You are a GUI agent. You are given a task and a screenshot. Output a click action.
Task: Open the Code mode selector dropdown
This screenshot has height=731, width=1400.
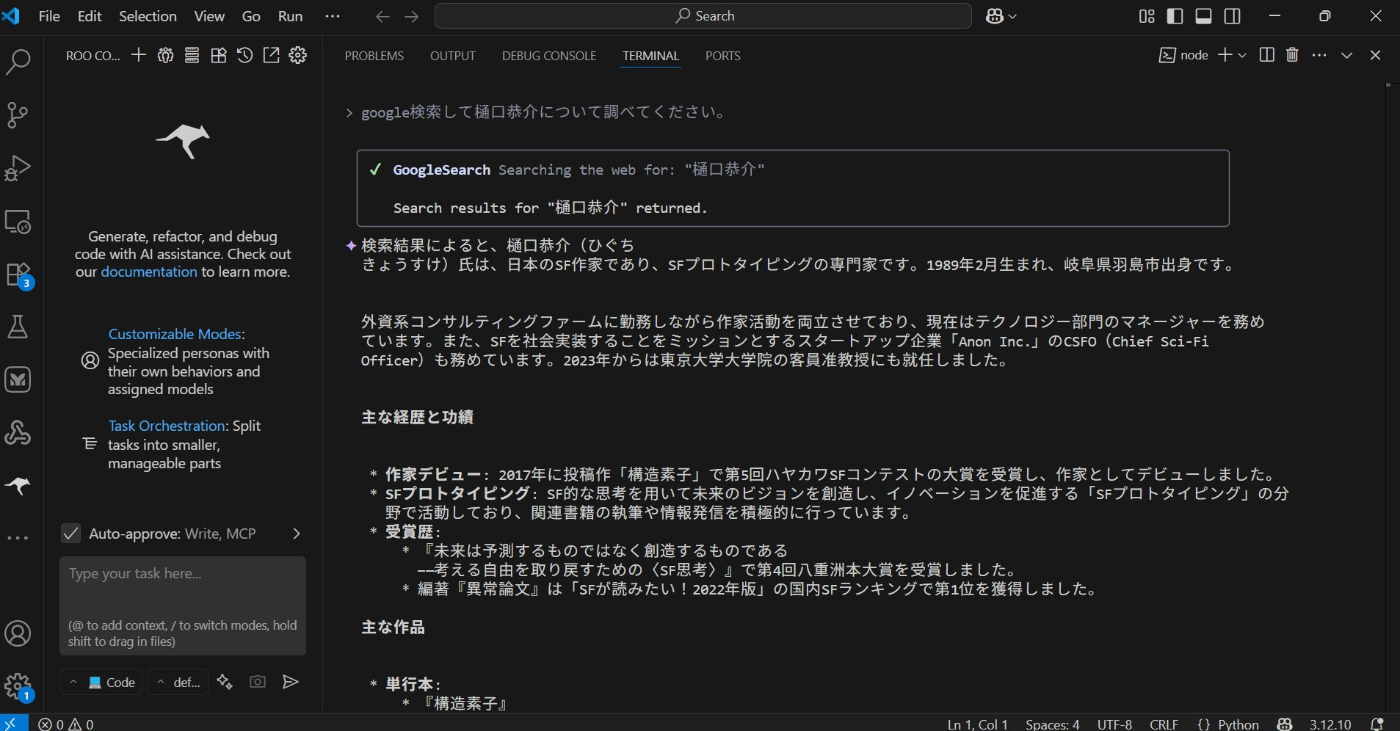pyautogui.click(x=100, y=682)
